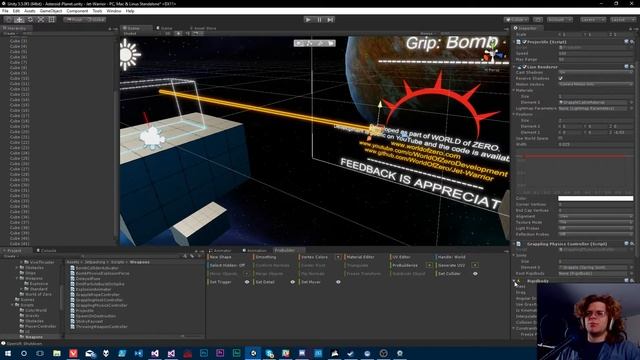The height and width of the screenshot is (360, 640).
Task: Toggle visibility eye for Set Trigger
Action: (x=247, y=282)
